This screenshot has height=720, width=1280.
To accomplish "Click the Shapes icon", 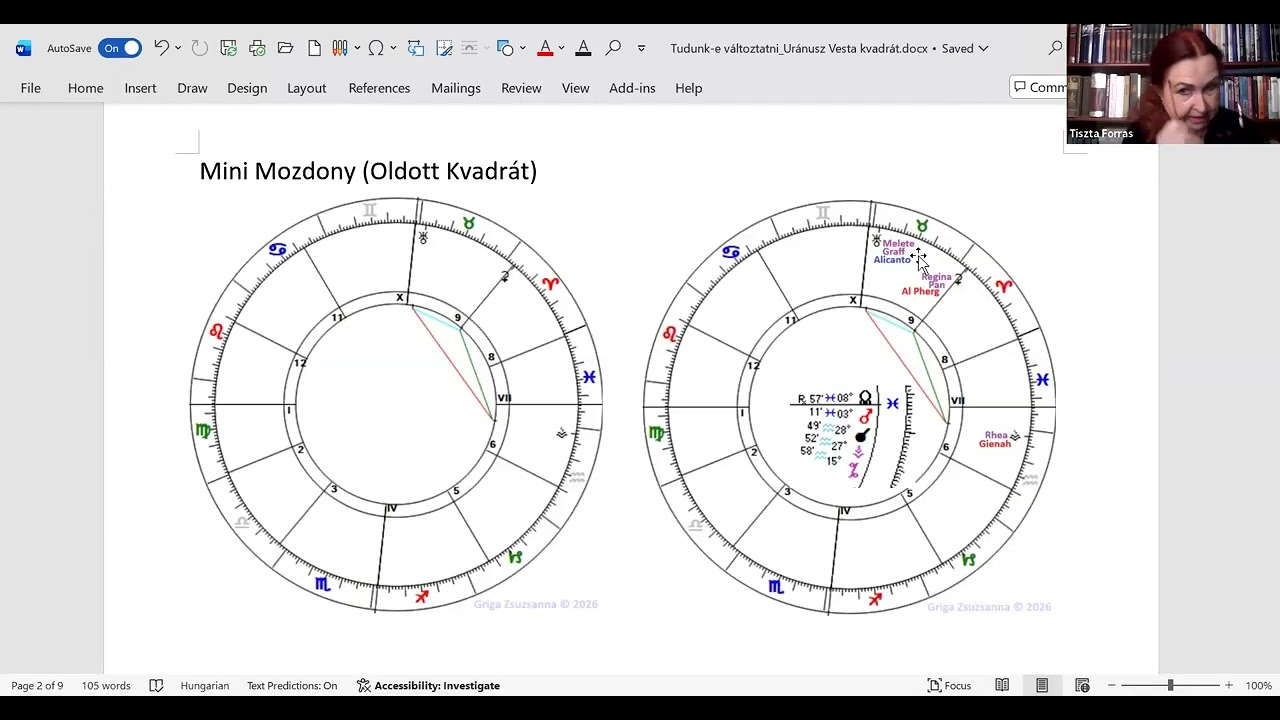I will click(505, 48).
